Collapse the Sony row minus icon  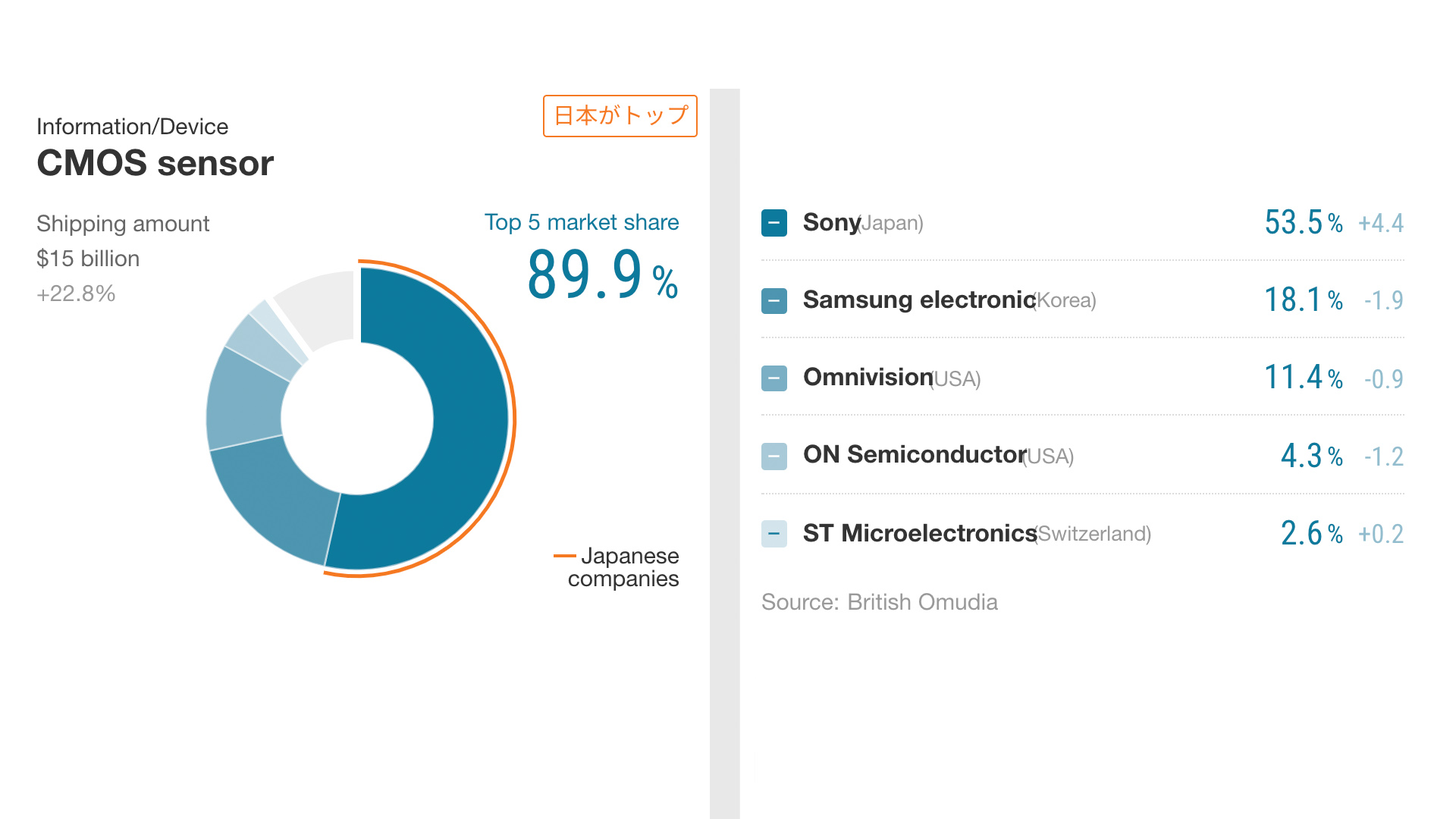(773, 223)
